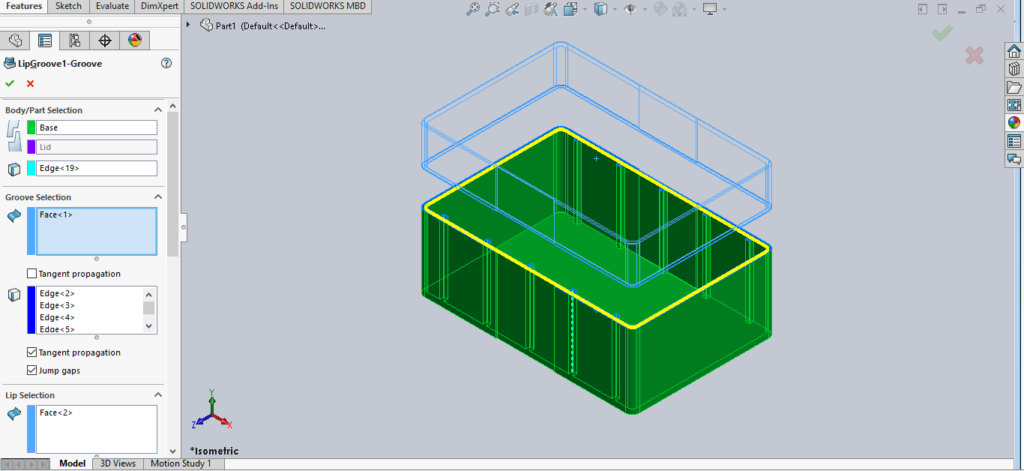Image resolution: width=1024 pixels, height=471 pixels.
Task: Click Previous View icon
Action: click(x=513, y=9)
